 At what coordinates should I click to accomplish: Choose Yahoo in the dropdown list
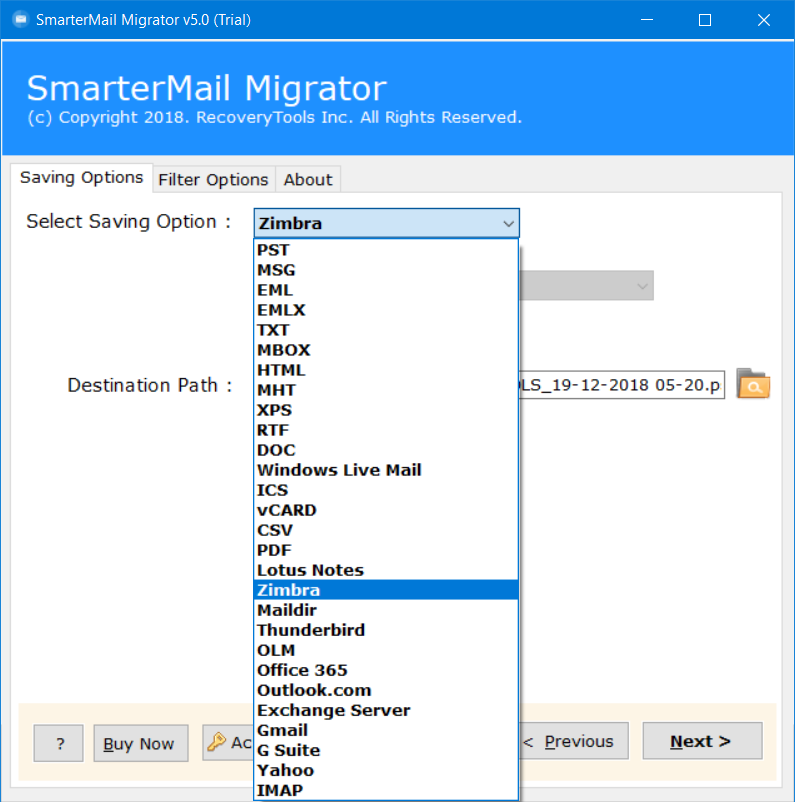(x=386, y=770)
